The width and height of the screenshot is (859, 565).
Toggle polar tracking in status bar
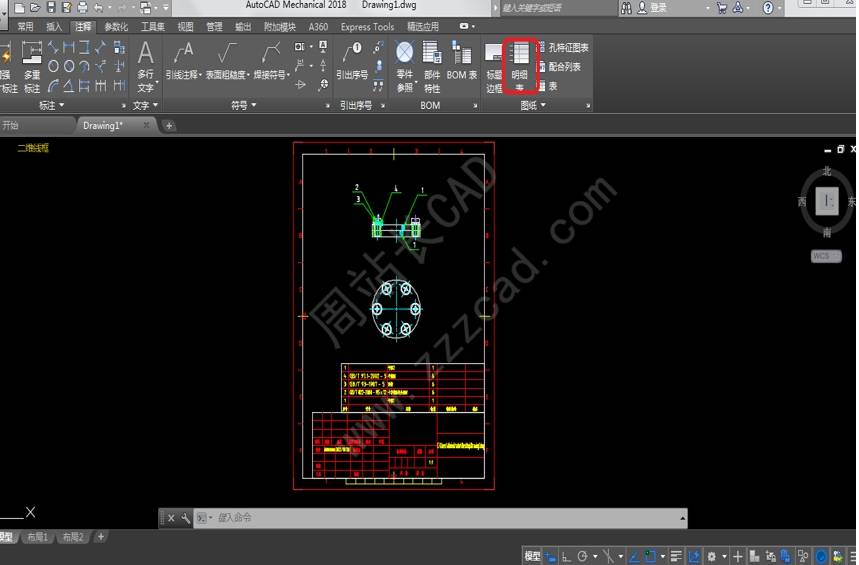[x=582, y=556]
